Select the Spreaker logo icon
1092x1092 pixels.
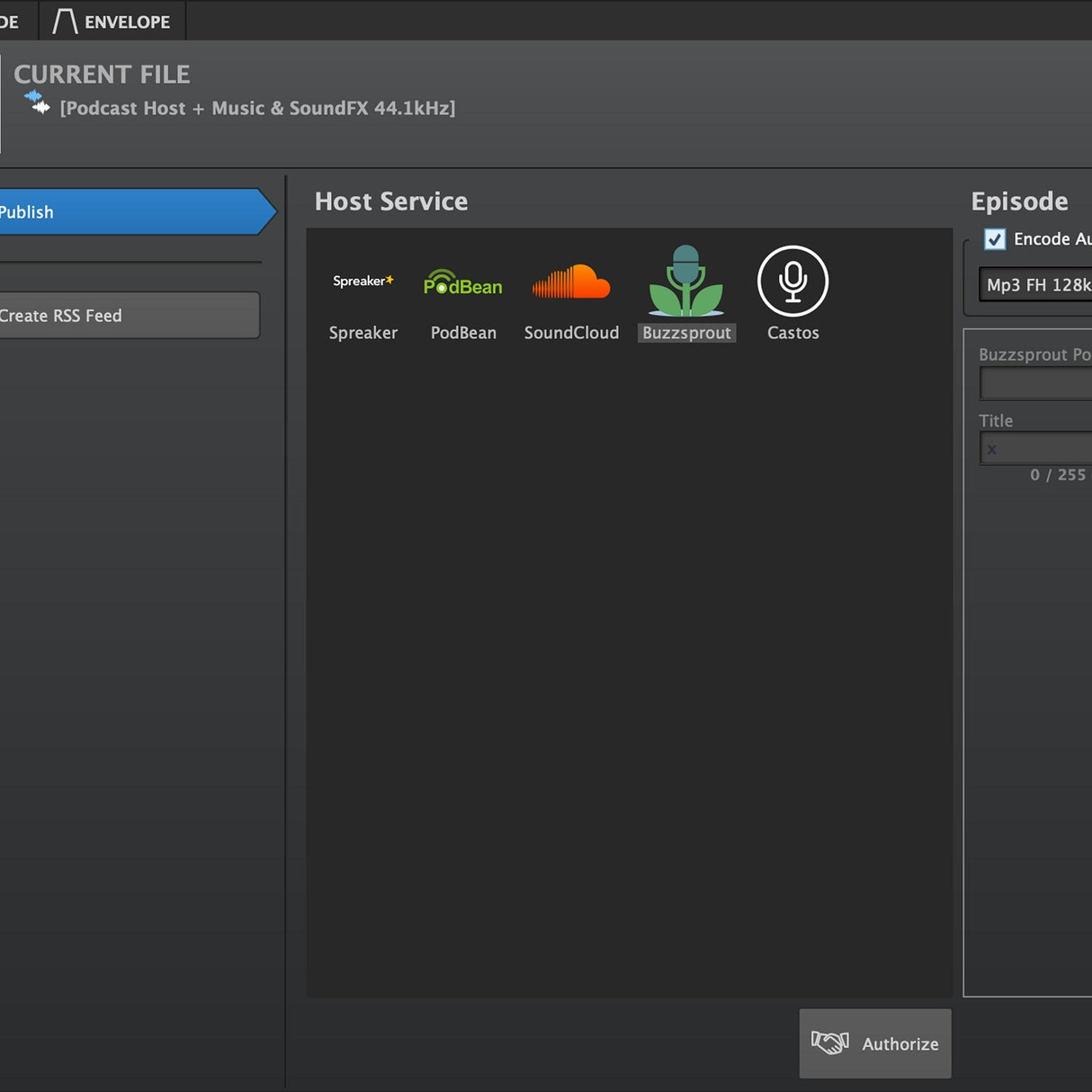pyautogui.click(x=363, y=281)
